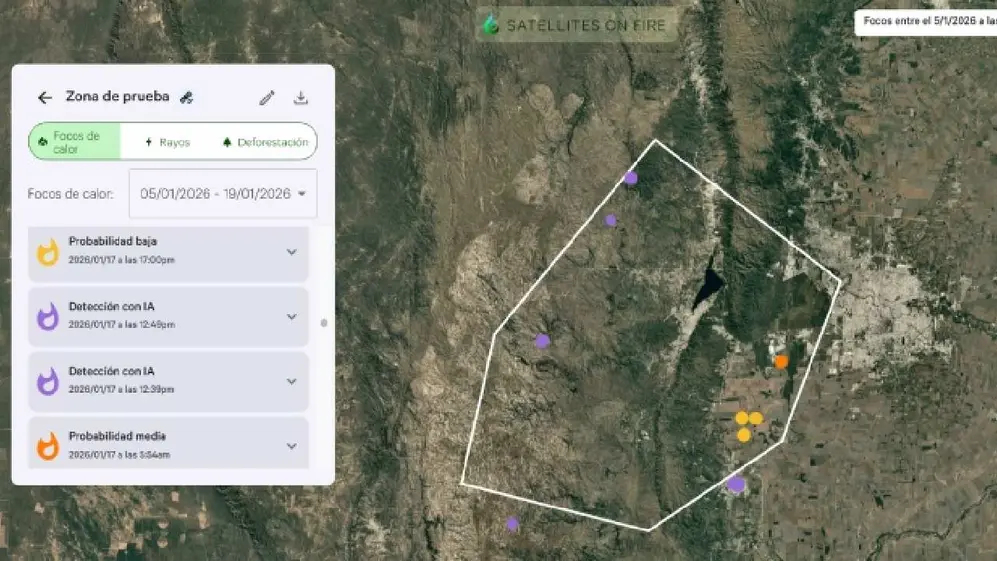997x561 pixels.
Task: Click the purple flame icon of 12:49pm detection
Action: point(48,316)
